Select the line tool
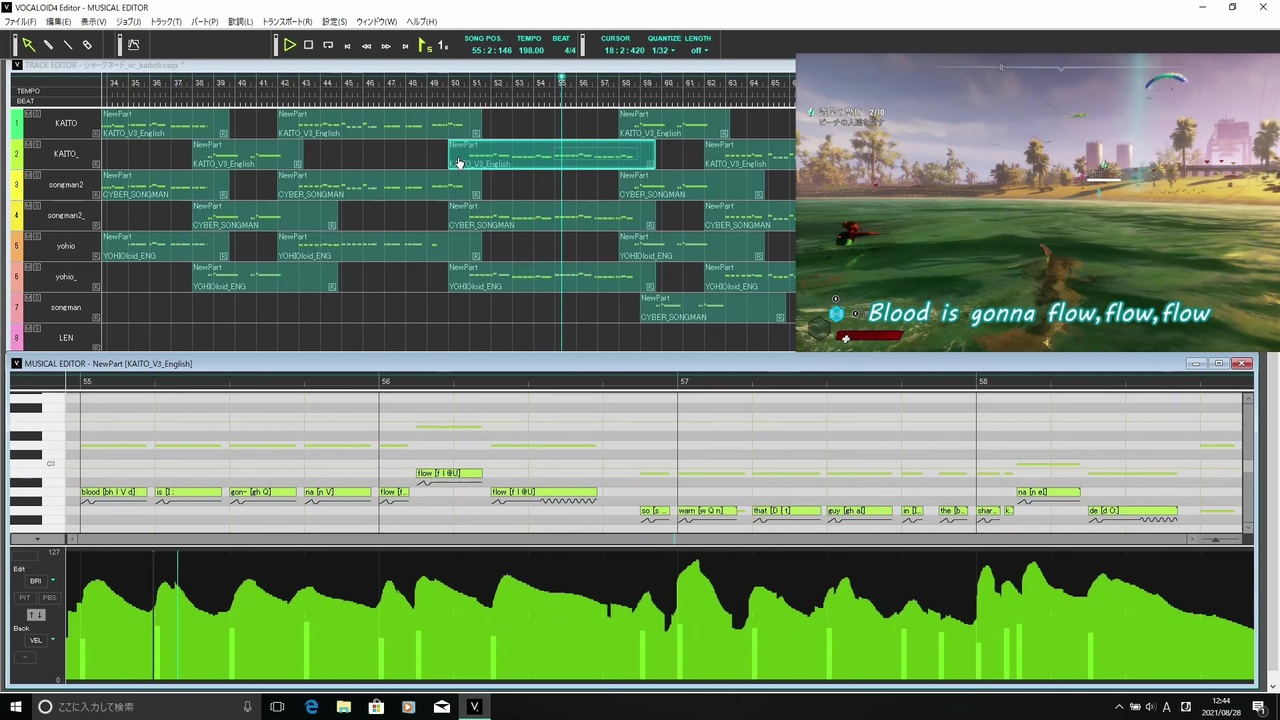Screen dimensions: 1280x720 click(x=68, y=45)
